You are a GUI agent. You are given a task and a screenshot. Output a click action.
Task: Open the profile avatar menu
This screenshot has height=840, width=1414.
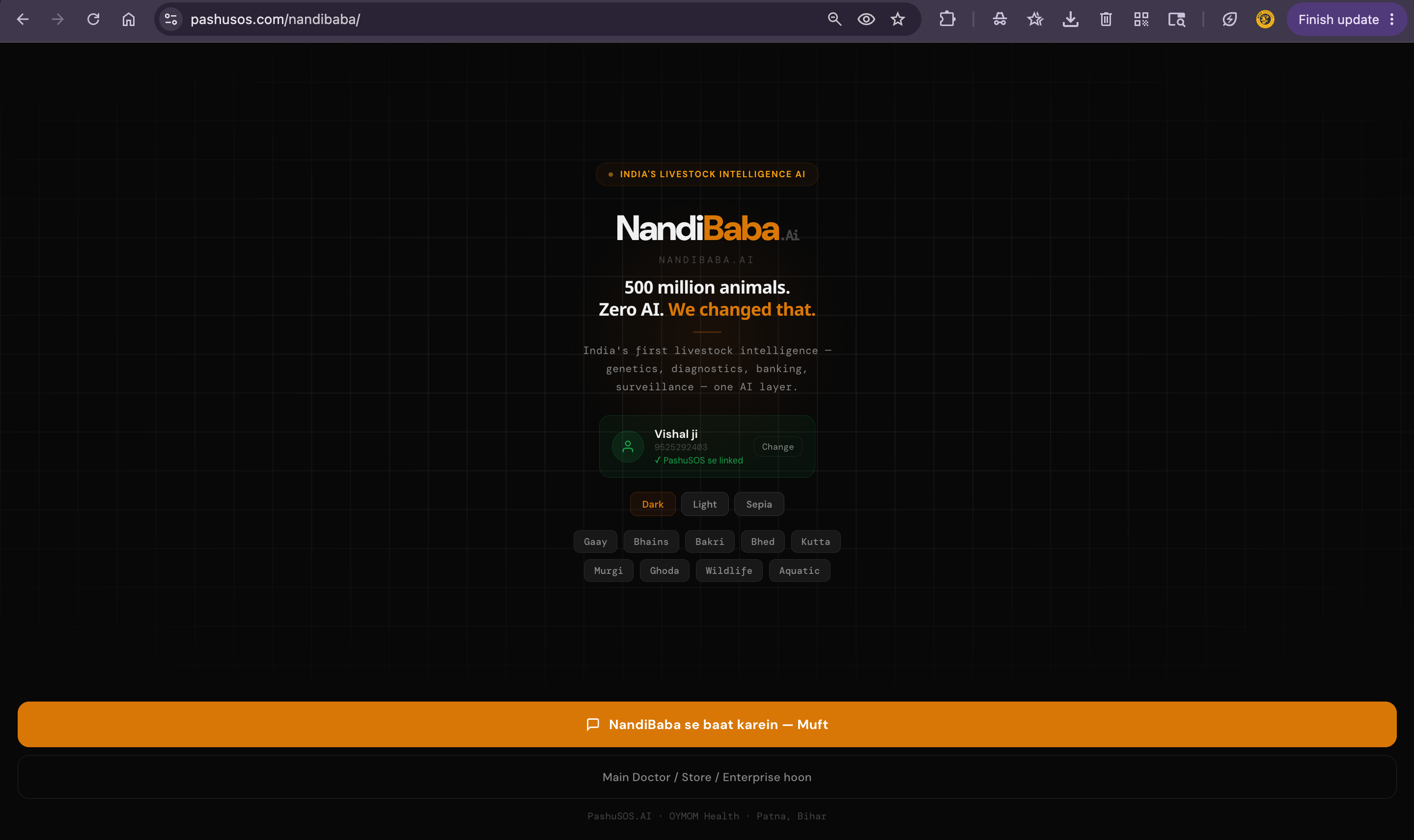click(1265, 19)
